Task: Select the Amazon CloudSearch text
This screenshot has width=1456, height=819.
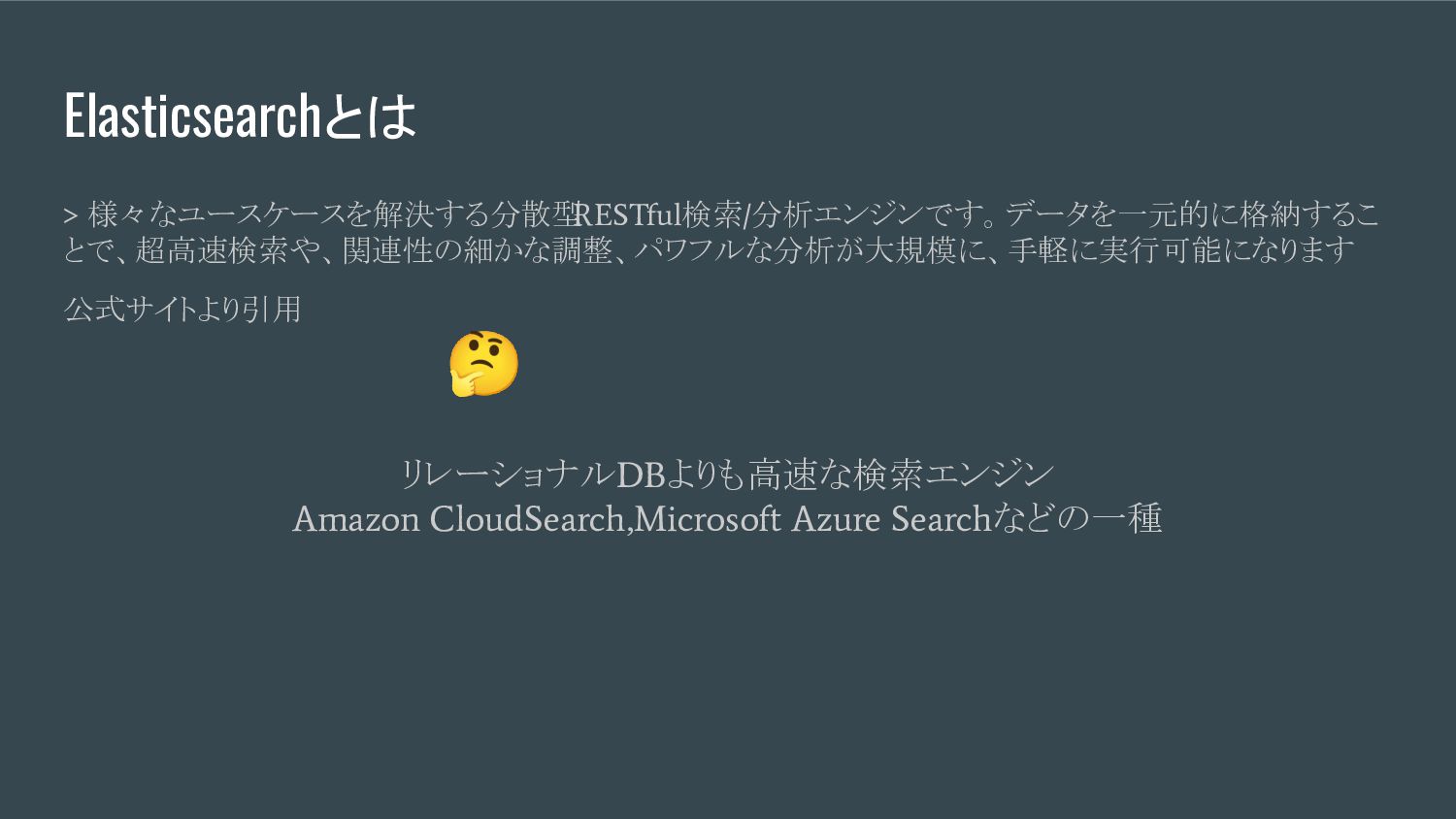Action: (458, 518)
